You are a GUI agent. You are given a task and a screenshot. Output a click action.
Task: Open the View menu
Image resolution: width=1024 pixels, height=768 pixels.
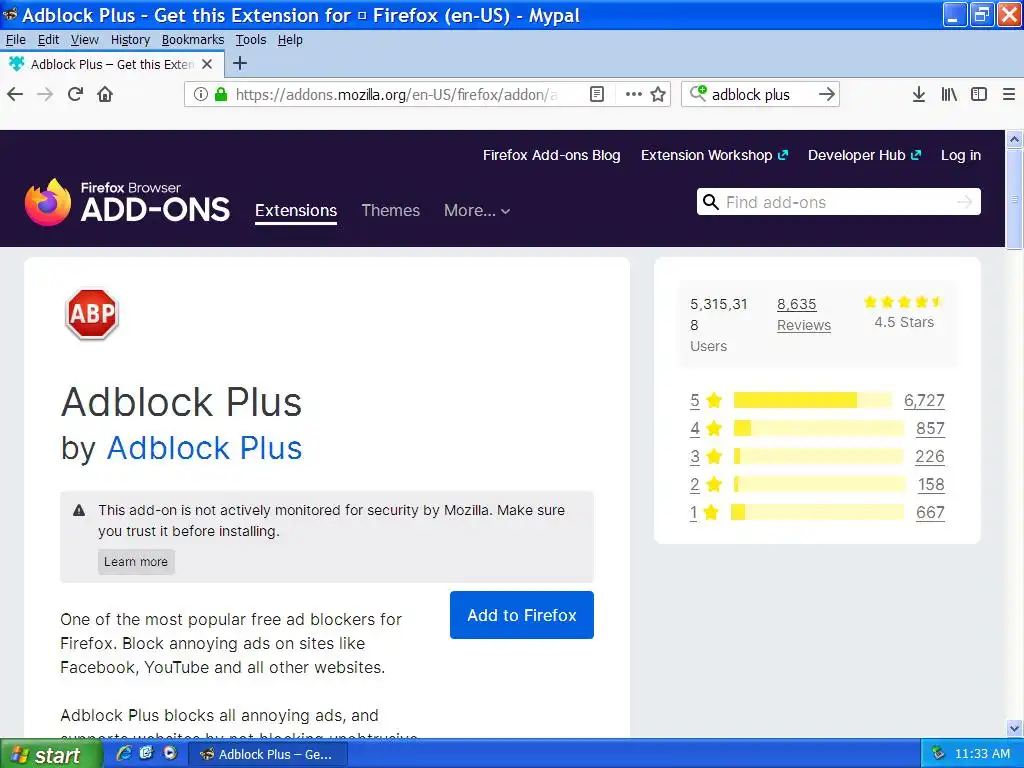tap(85, 40)
